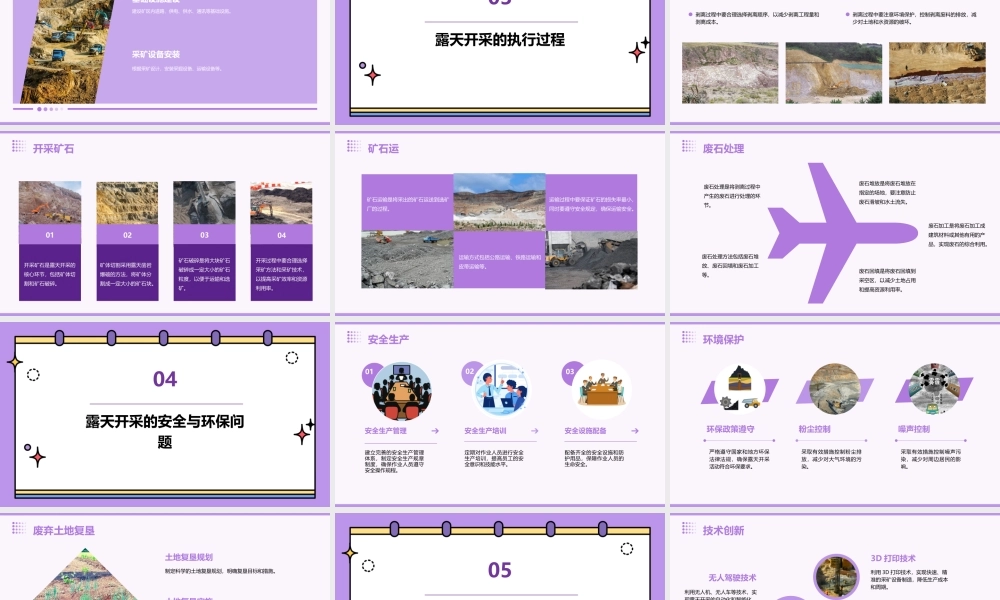Click the 安全生产管理 label
1000x600 pixels.
point(386,431)
